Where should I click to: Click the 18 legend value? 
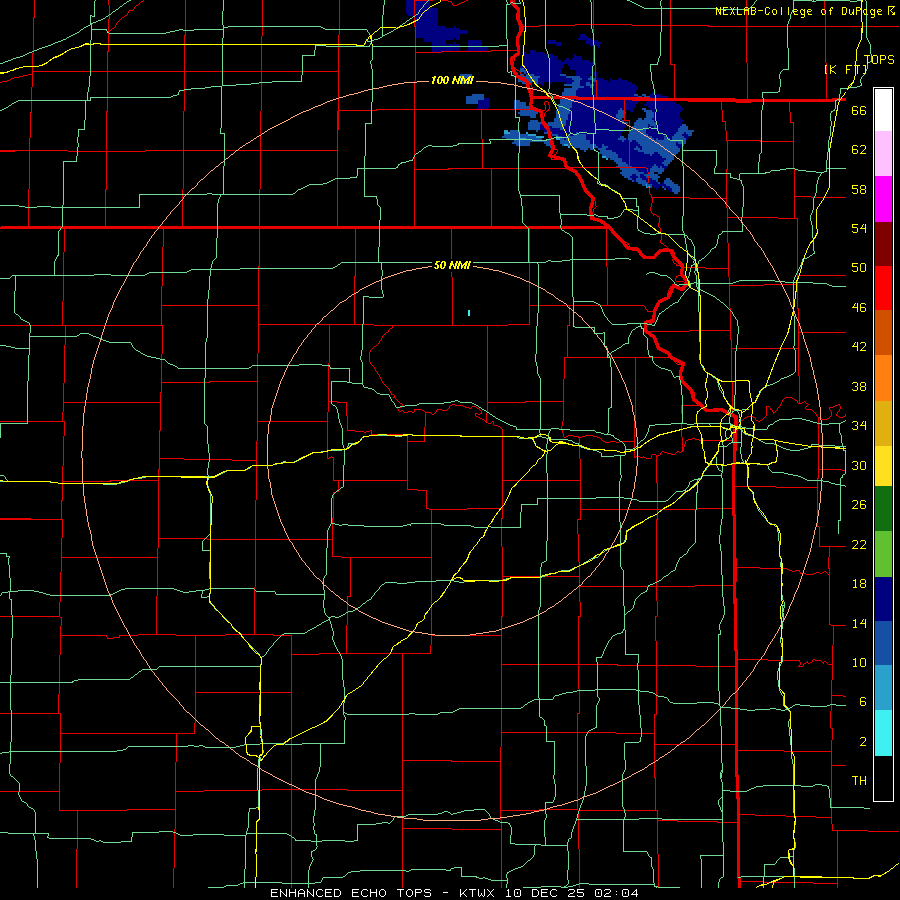(x=859, y=584)
